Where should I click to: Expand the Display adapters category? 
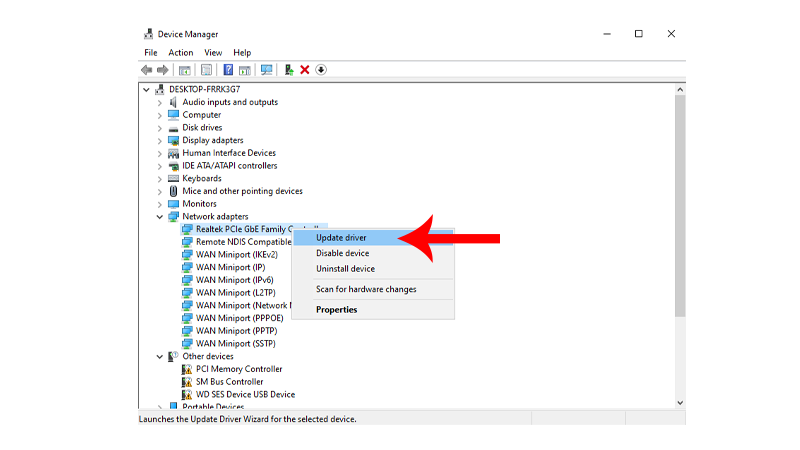coord(160,141)
